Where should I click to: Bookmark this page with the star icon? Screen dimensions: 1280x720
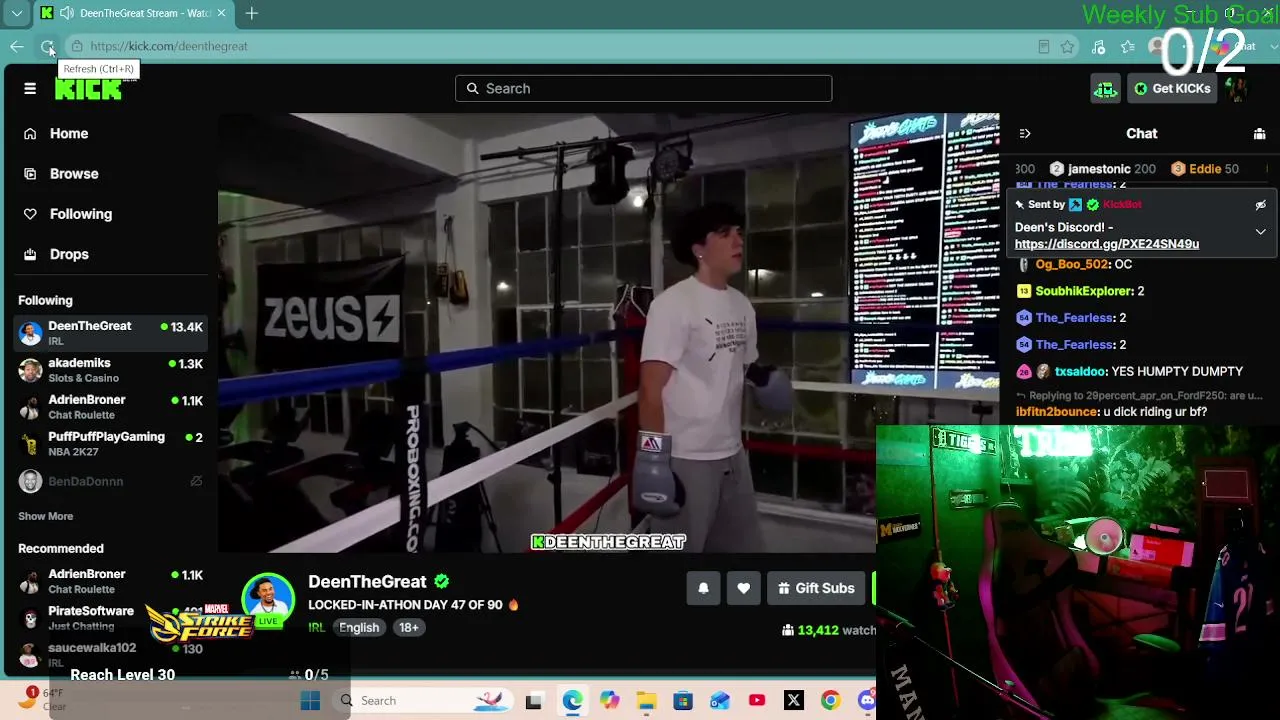[x=1068, y=47]
